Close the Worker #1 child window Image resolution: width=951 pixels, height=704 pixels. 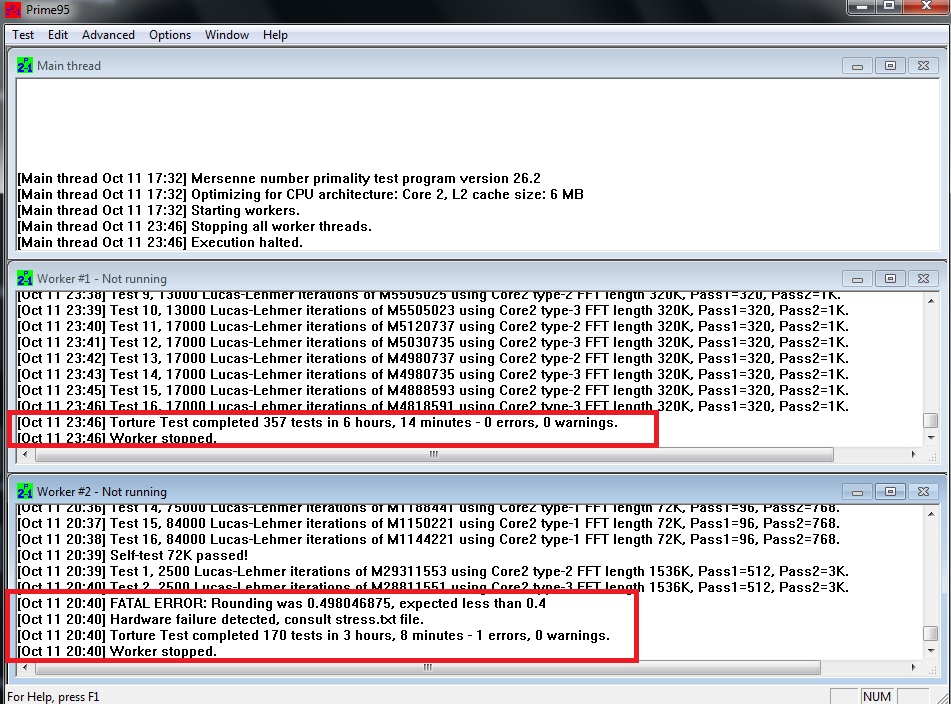point(923,278)
